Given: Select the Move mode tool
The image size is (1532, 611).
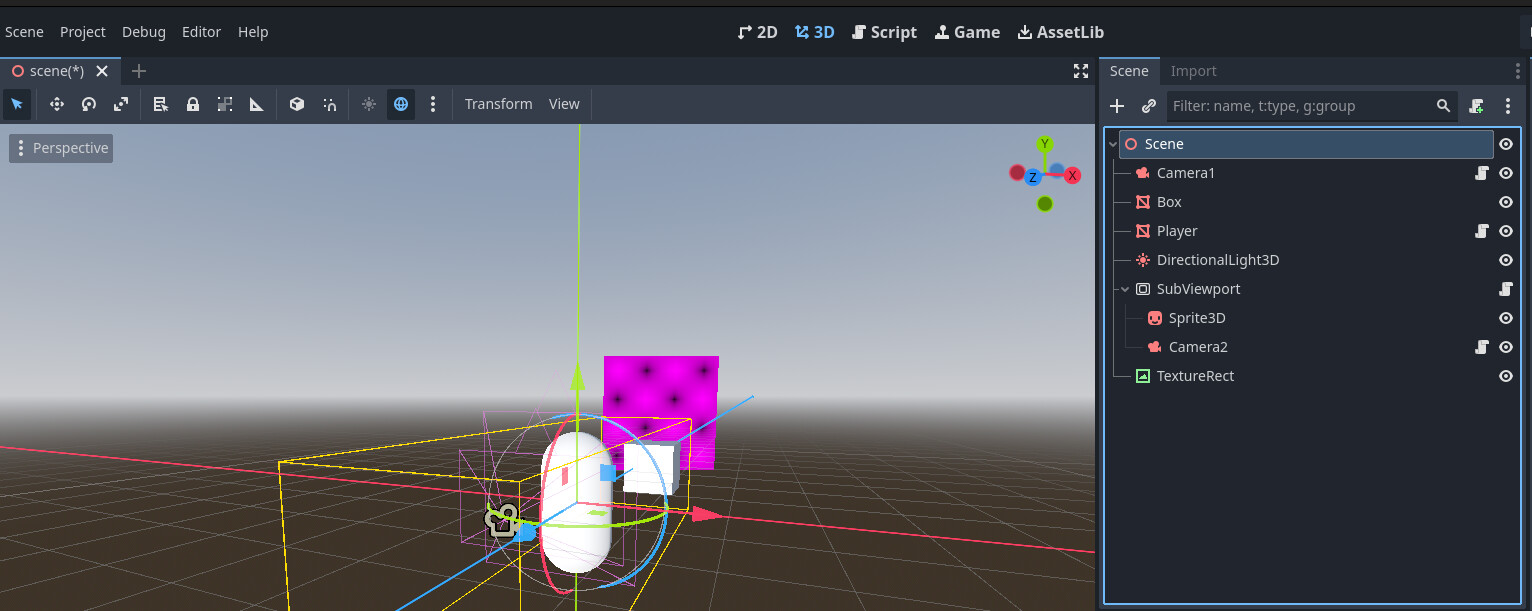Looking at the screenshot, I should pyautogui.click(x=57, y=104).
